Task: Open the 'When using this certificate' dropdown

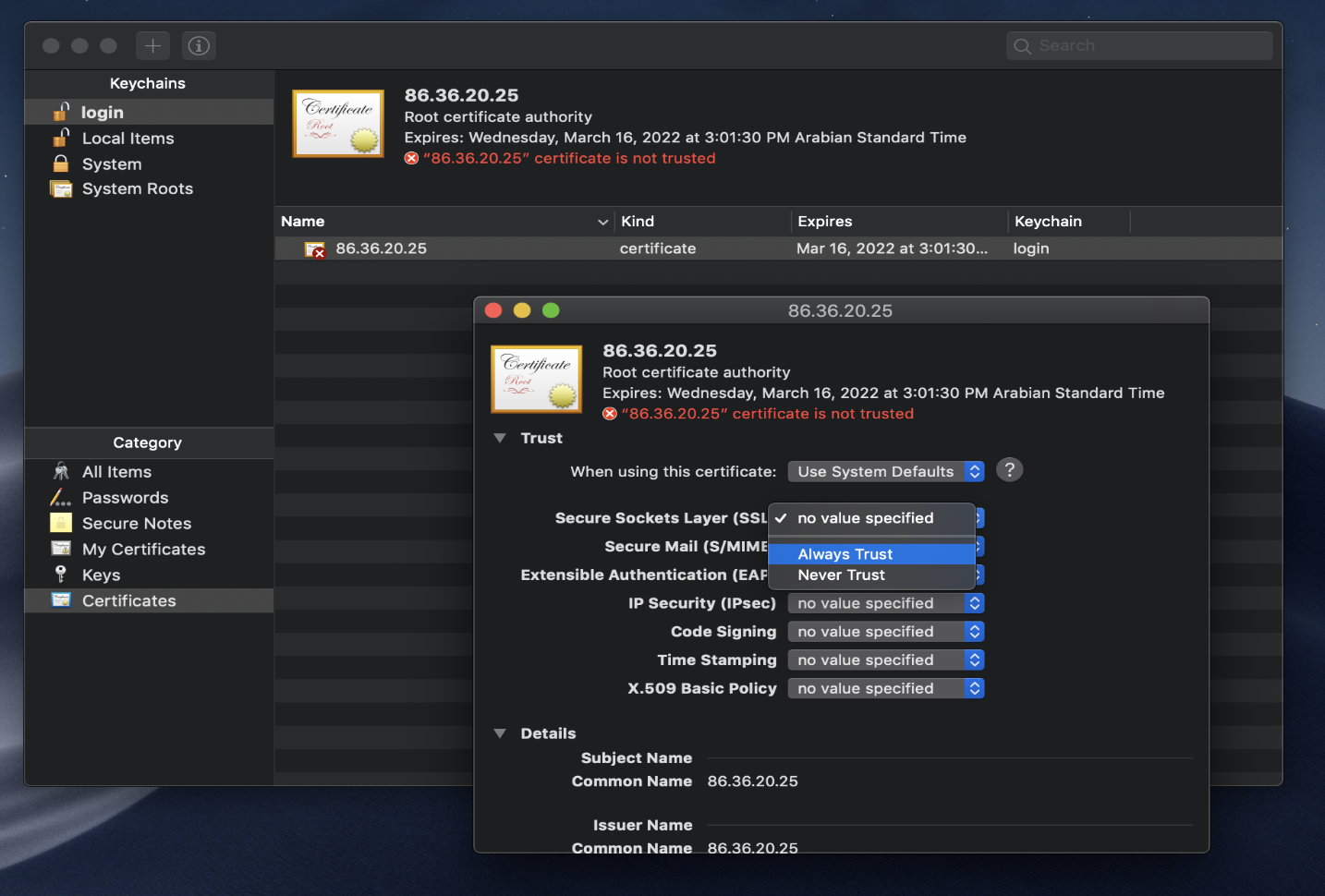Action: click(x=886, y=471)
